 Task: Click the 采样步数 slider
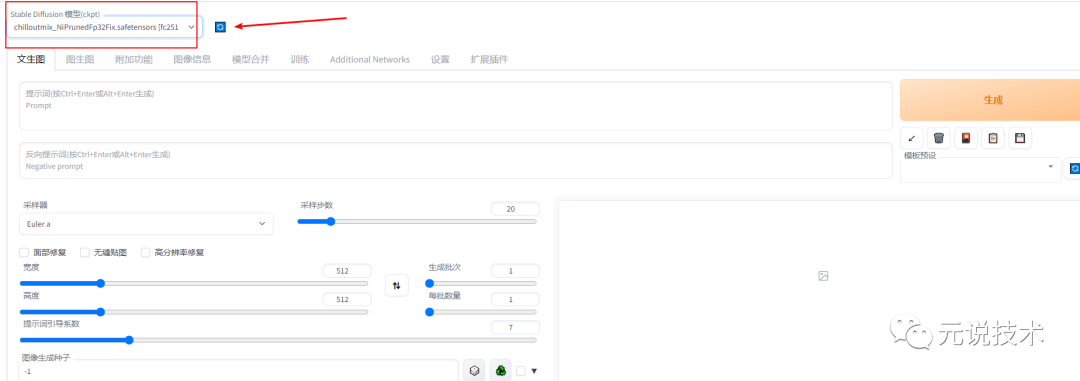(x=417, y=222)
